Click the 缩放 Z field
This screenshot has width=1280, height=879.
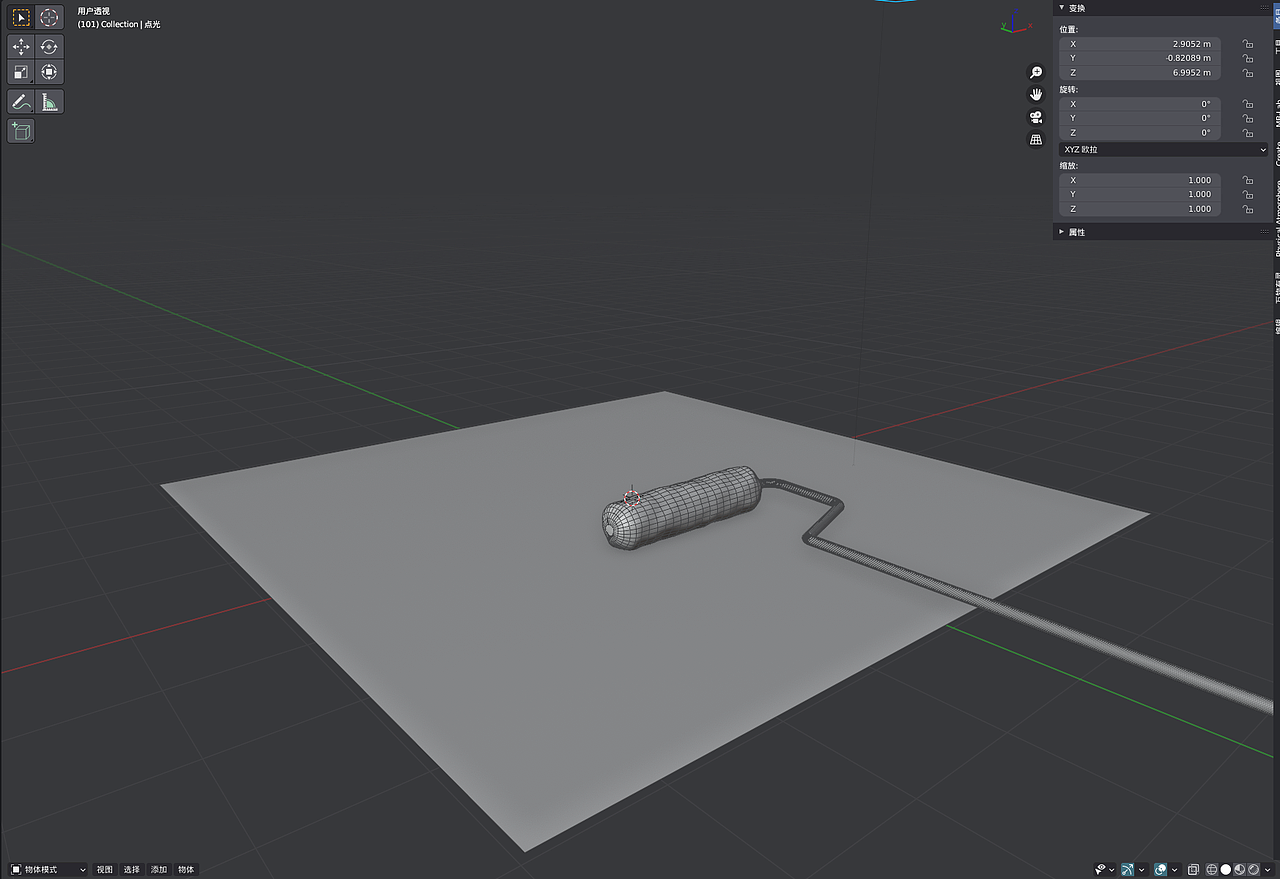1140,209
